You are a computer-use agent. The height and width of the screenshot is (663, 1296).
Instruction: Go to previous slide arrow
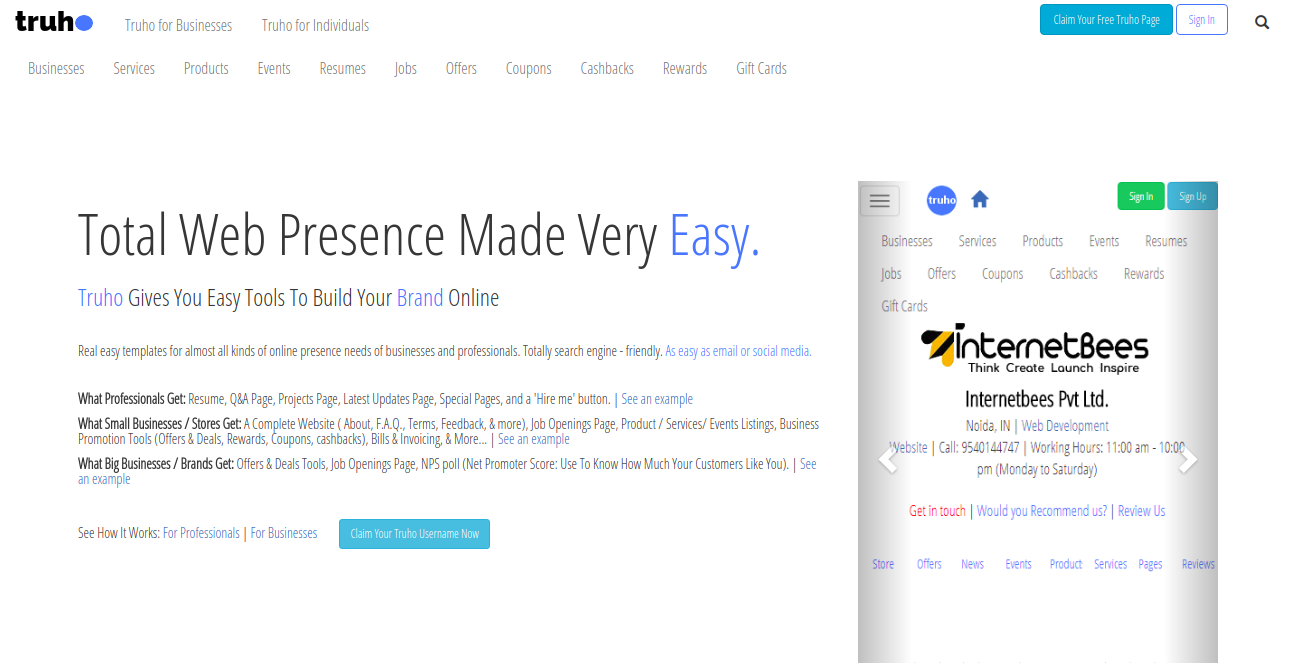887,459
